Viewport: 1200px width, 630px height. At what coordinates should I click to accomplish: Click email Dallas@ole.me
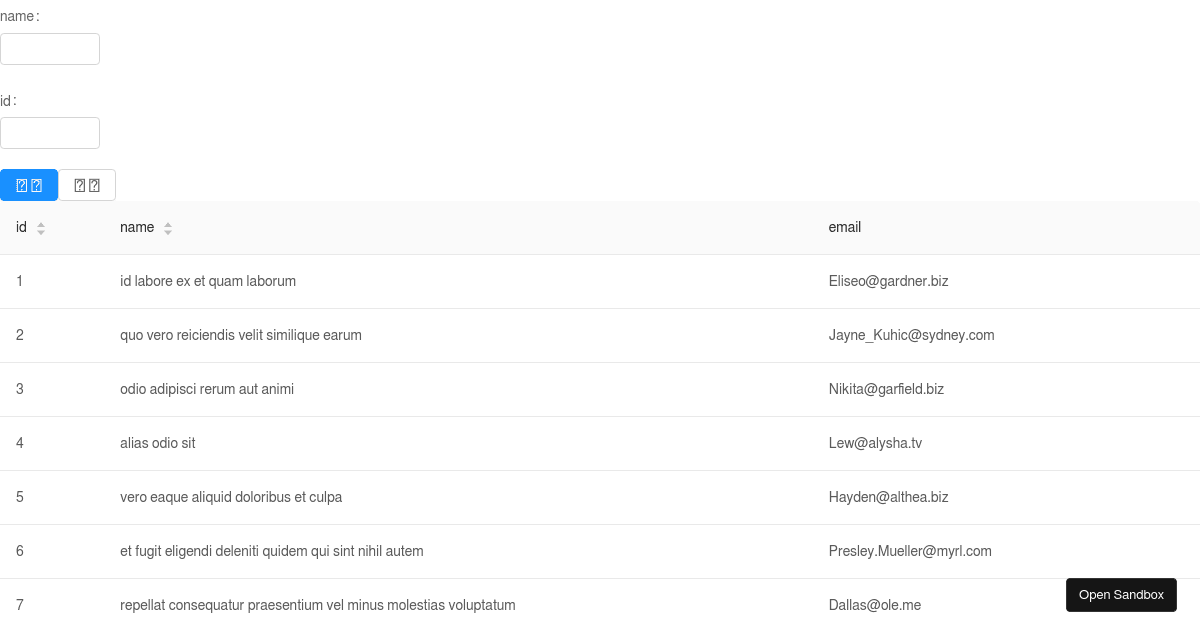pyautogui.click(x=875, y=605)
